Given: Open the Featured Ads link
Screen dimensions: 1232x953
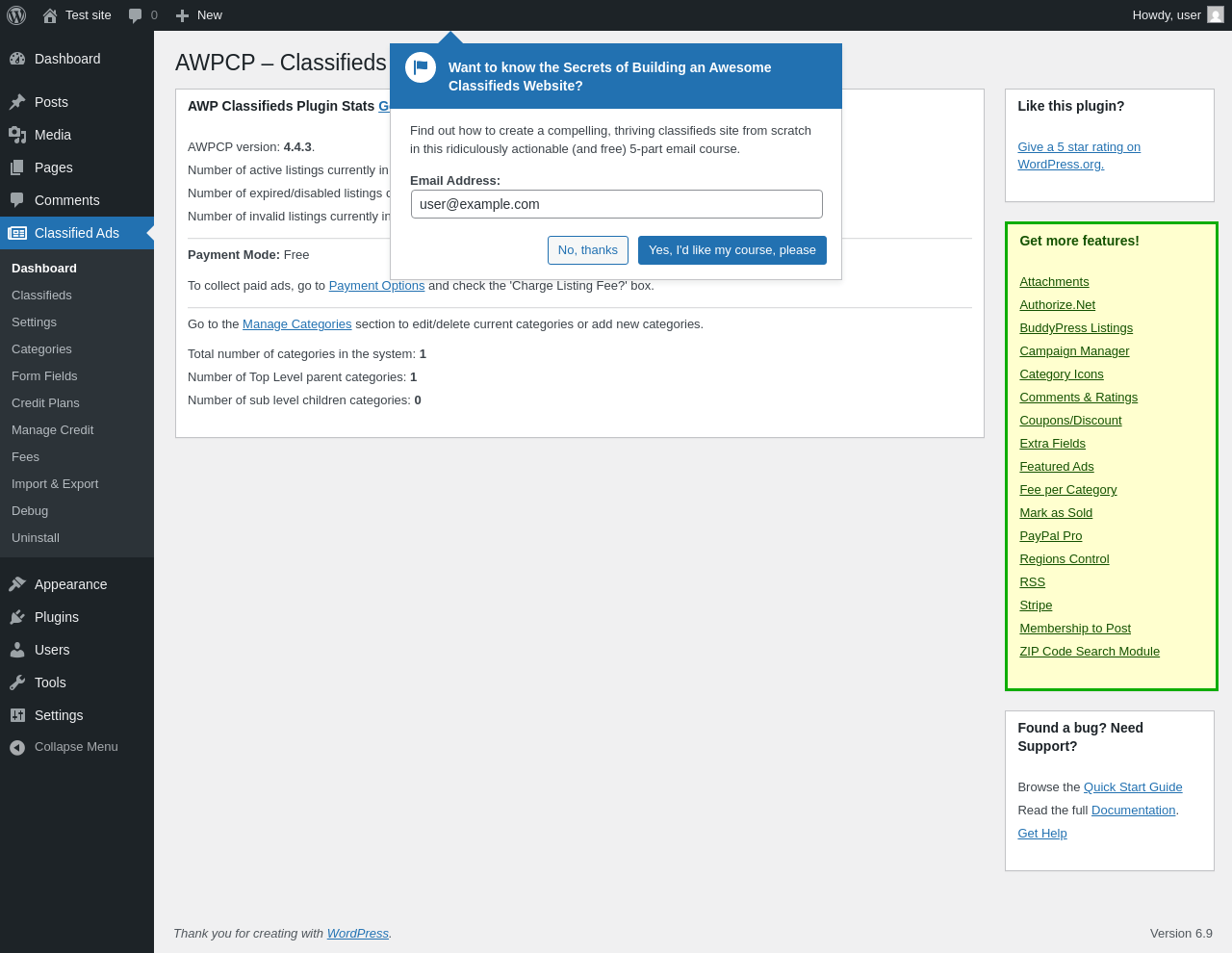Looking at the screenshot, I should (1057, 467).
